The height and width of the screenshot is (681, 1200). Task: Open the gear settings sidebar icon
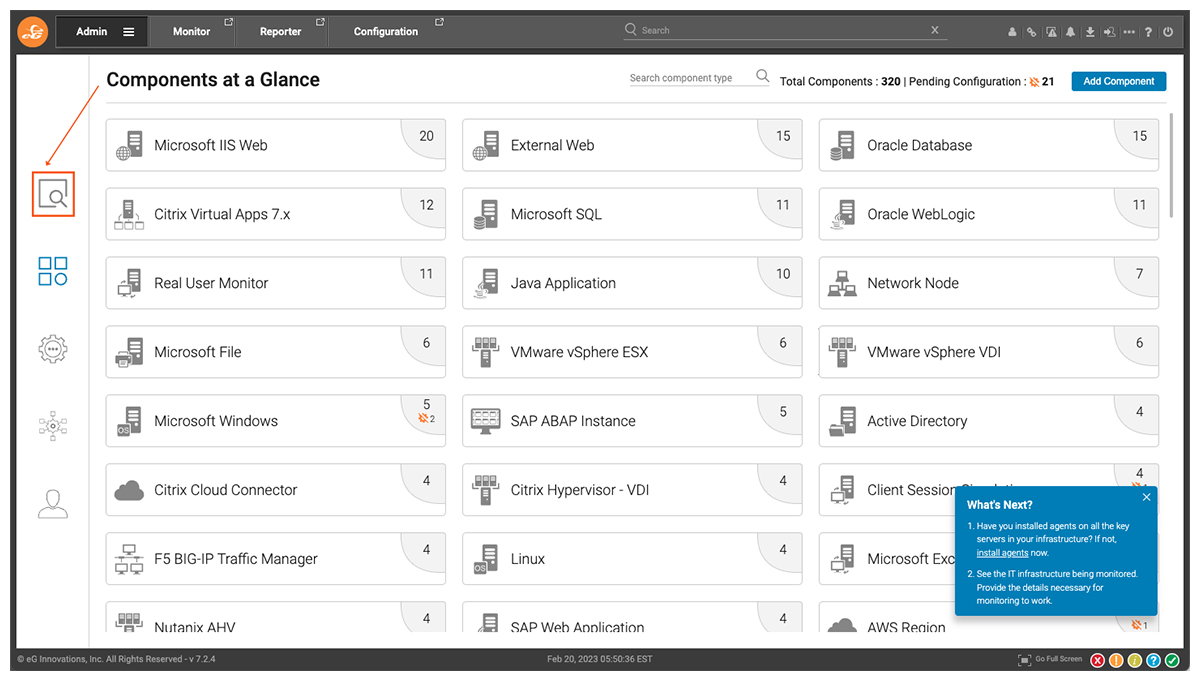[53, 348]
